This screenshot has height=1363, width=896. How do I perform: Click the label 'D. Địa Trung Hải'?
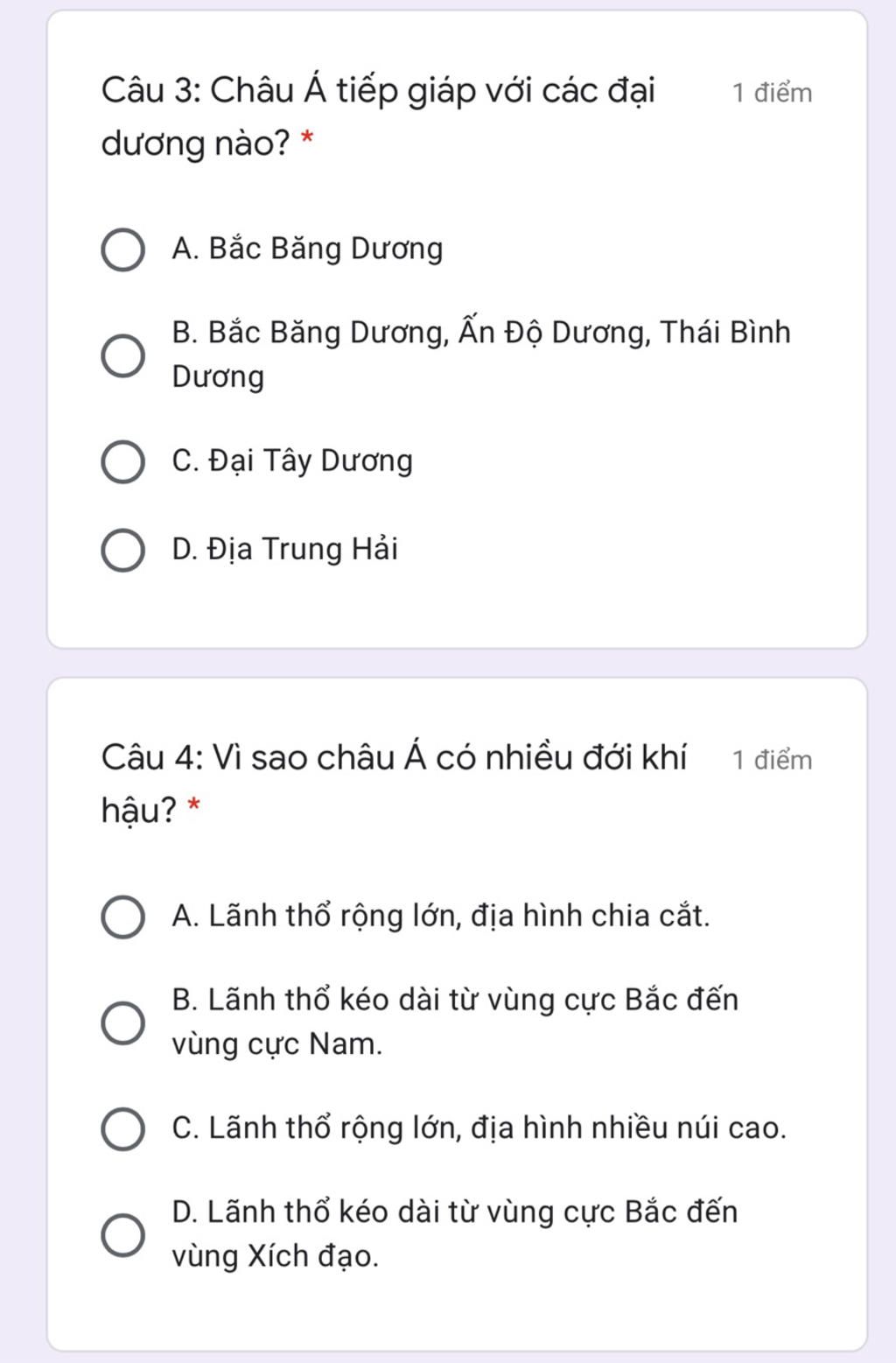284,550
